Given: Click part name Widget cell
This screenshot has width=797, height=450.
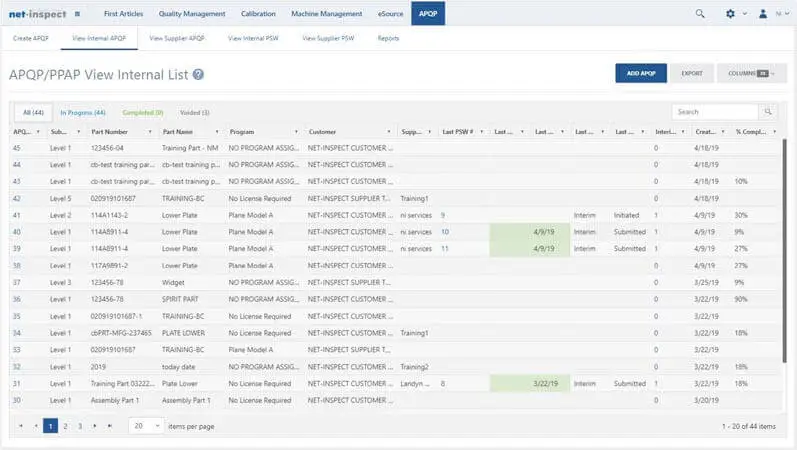Looking at the screenshot, I should (173, 283).
